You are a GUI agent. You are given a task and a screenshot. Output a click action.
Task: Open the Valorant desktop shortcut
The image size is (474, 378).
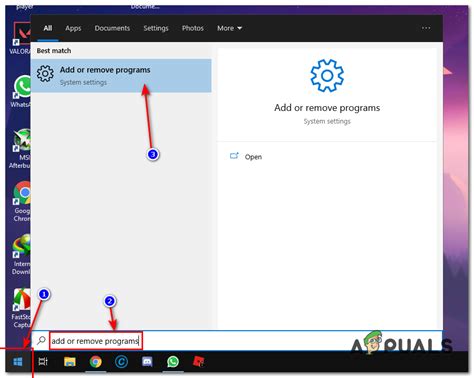tap(22, 38)
